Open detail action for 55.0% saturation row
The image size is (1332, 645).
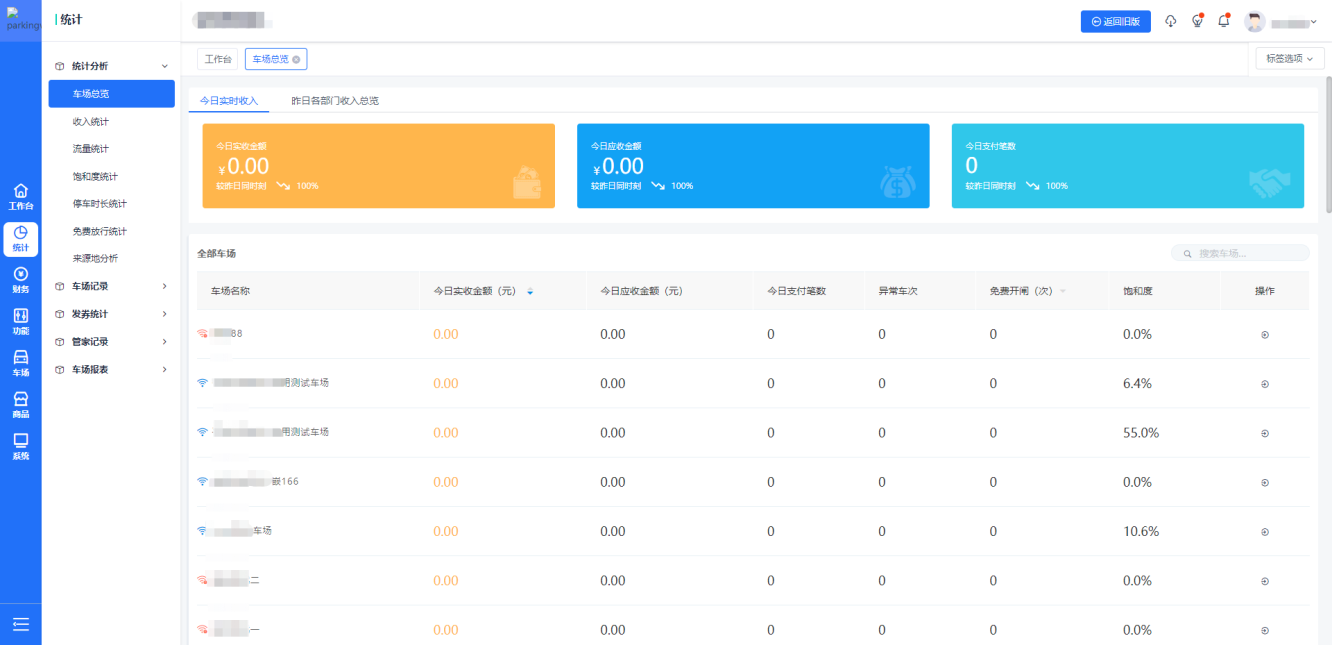click(1265, 433)
